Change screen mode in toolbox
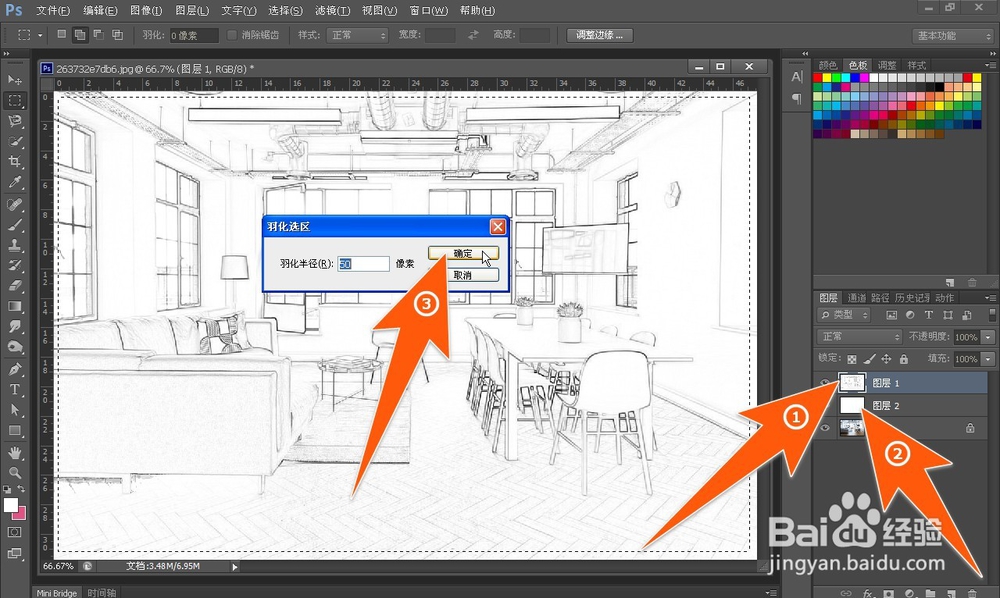 15,553
